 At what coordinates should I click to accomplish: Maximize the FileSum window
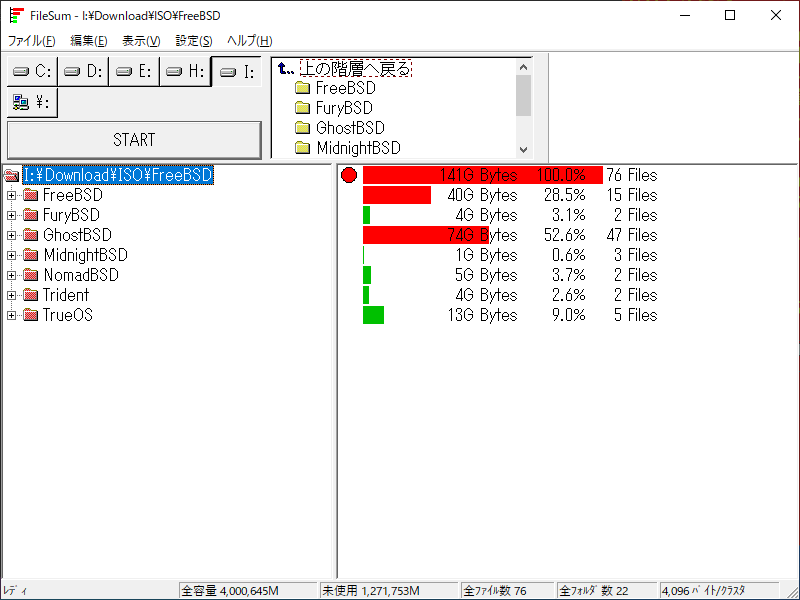pyautogui.click(x=730, y=15)
